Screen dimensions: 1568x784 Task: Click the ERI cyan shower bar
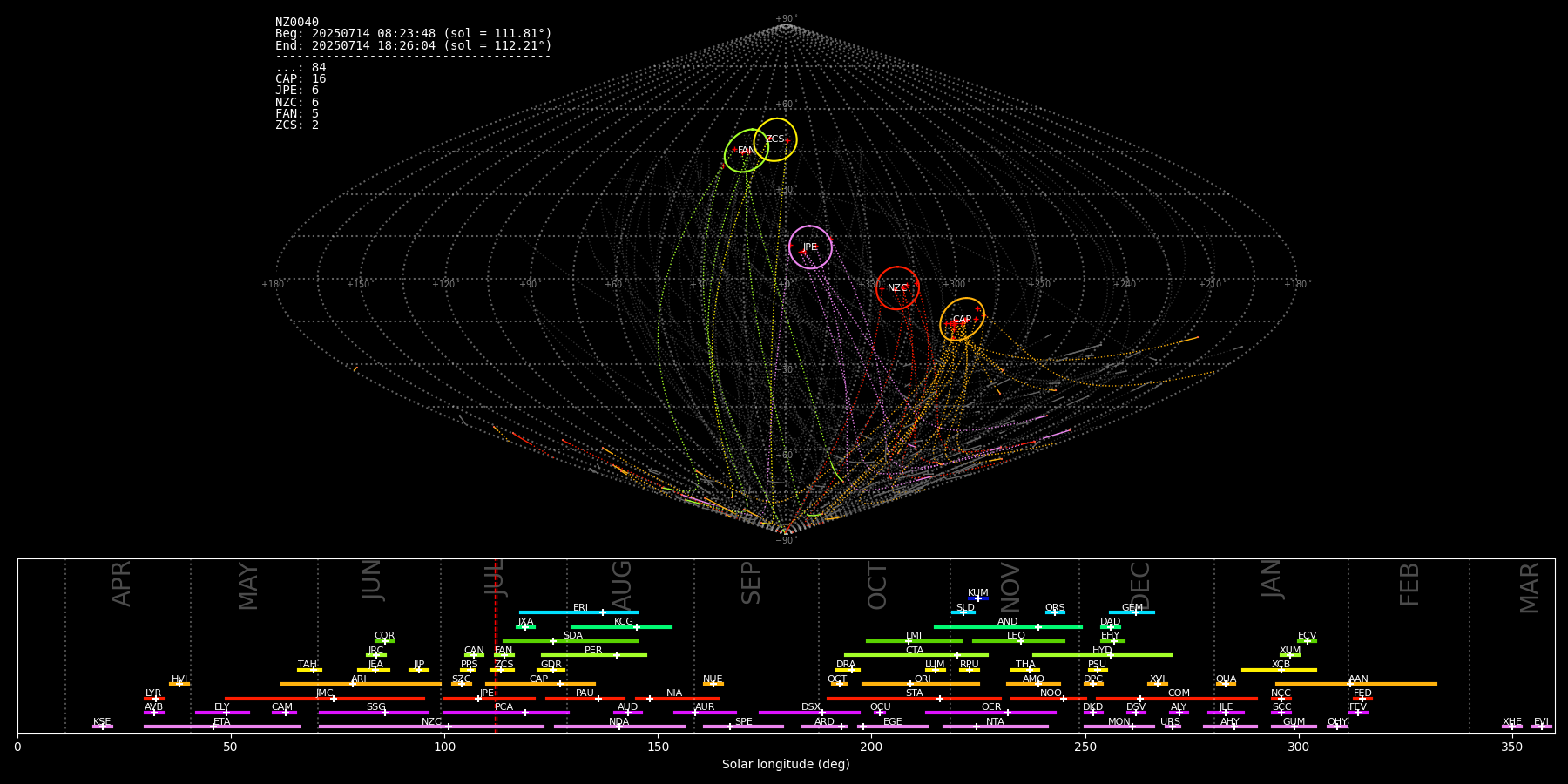pos(578,612)
